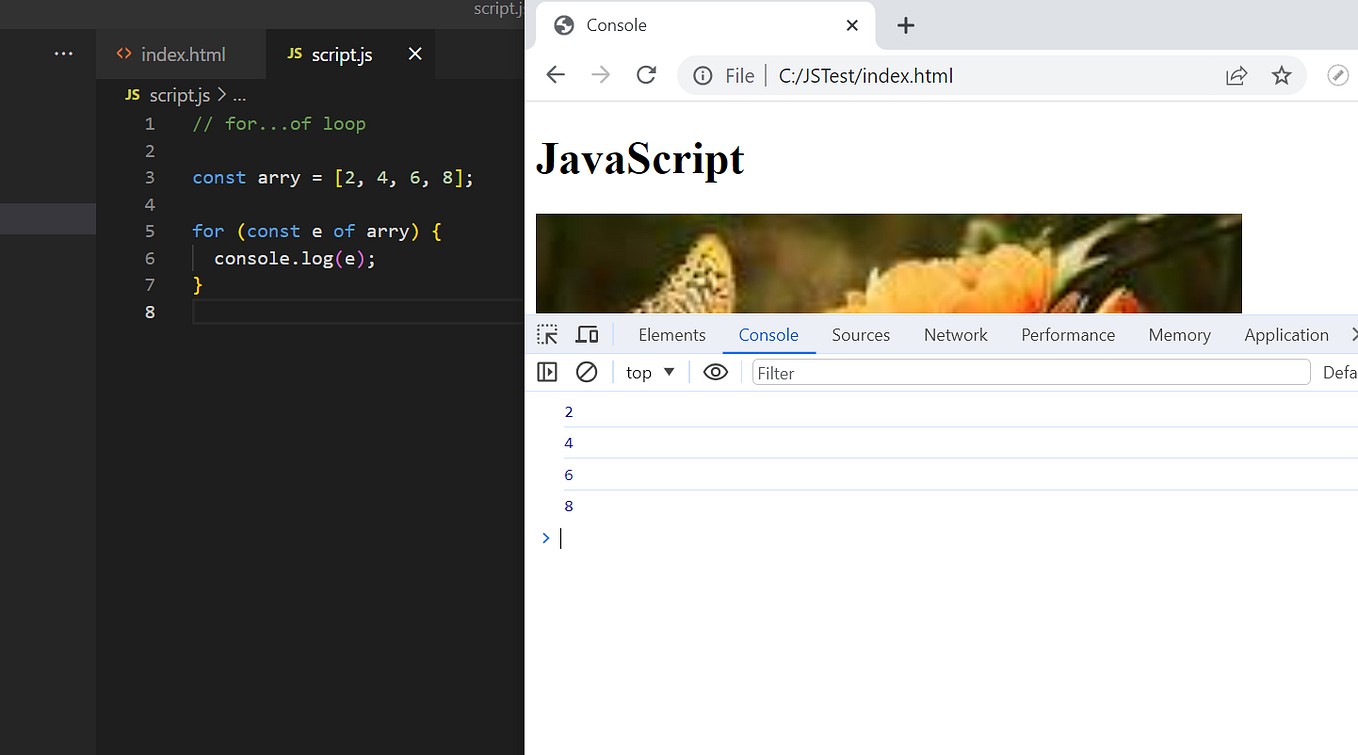Go back with the browser back arrow

point(555,75)
